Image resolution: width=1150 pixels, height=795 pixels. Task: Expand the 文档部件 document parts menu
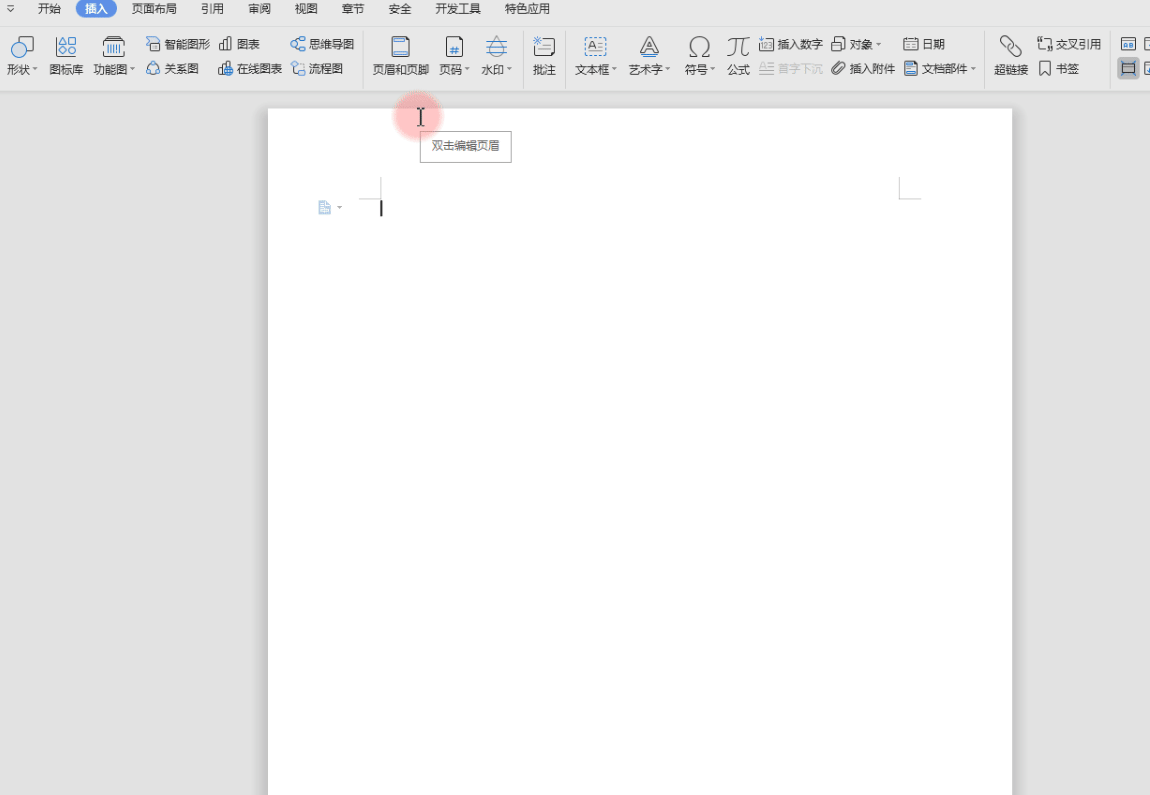coord(940,69)
